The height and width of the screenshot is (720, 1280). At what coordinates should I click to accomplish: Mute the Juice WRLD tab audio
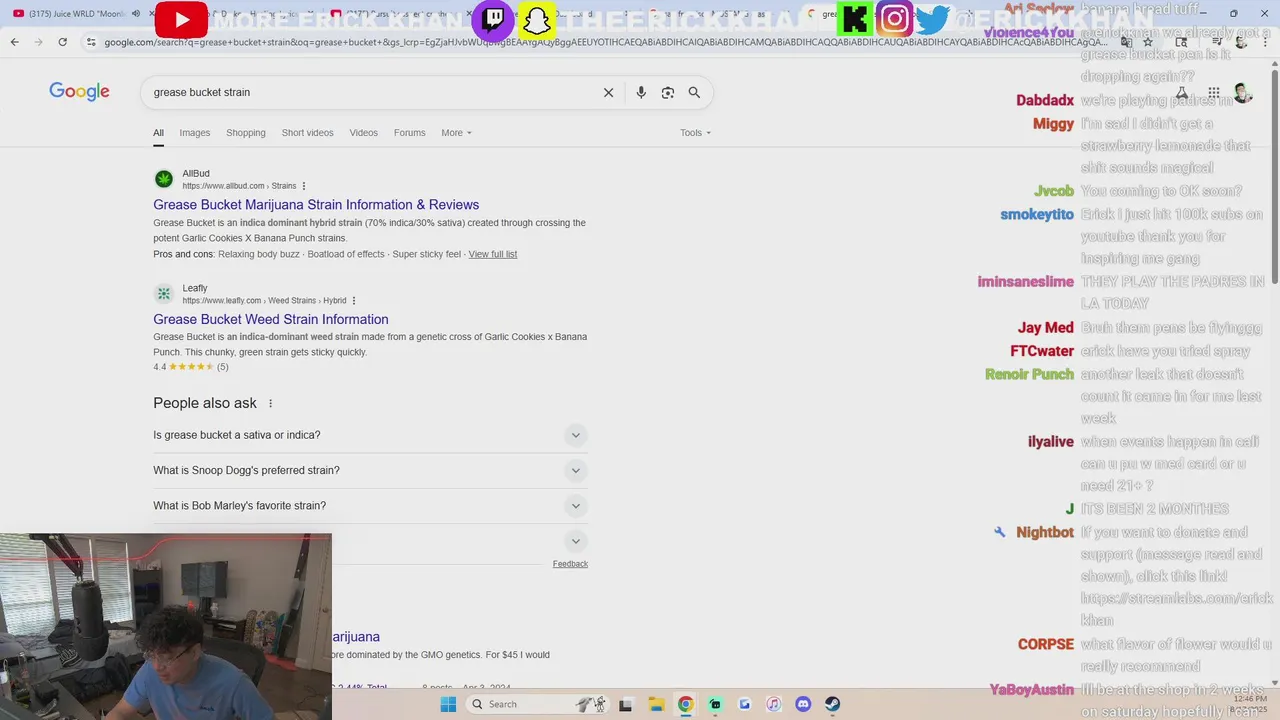coord(136,13)
